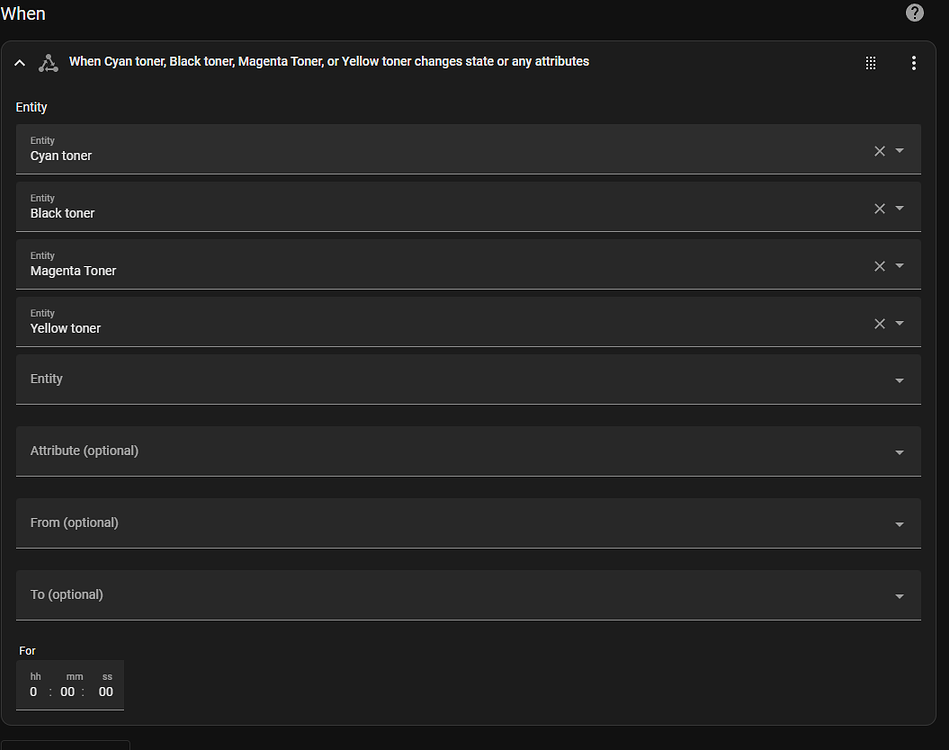The image size is (949, 750).
Task: Open the three-dot trigger options menu
Action: [x=913, y=63]
